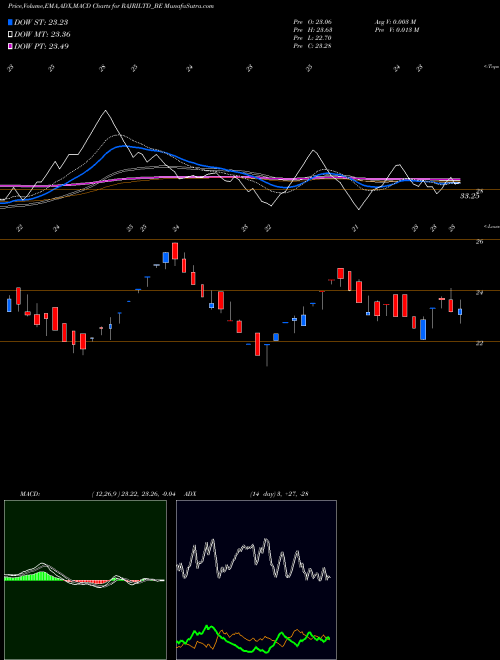Click the MACD (12,26,9) values text
Image resolution: width=500 pixels, height=660 pixels.
(136, 494)
